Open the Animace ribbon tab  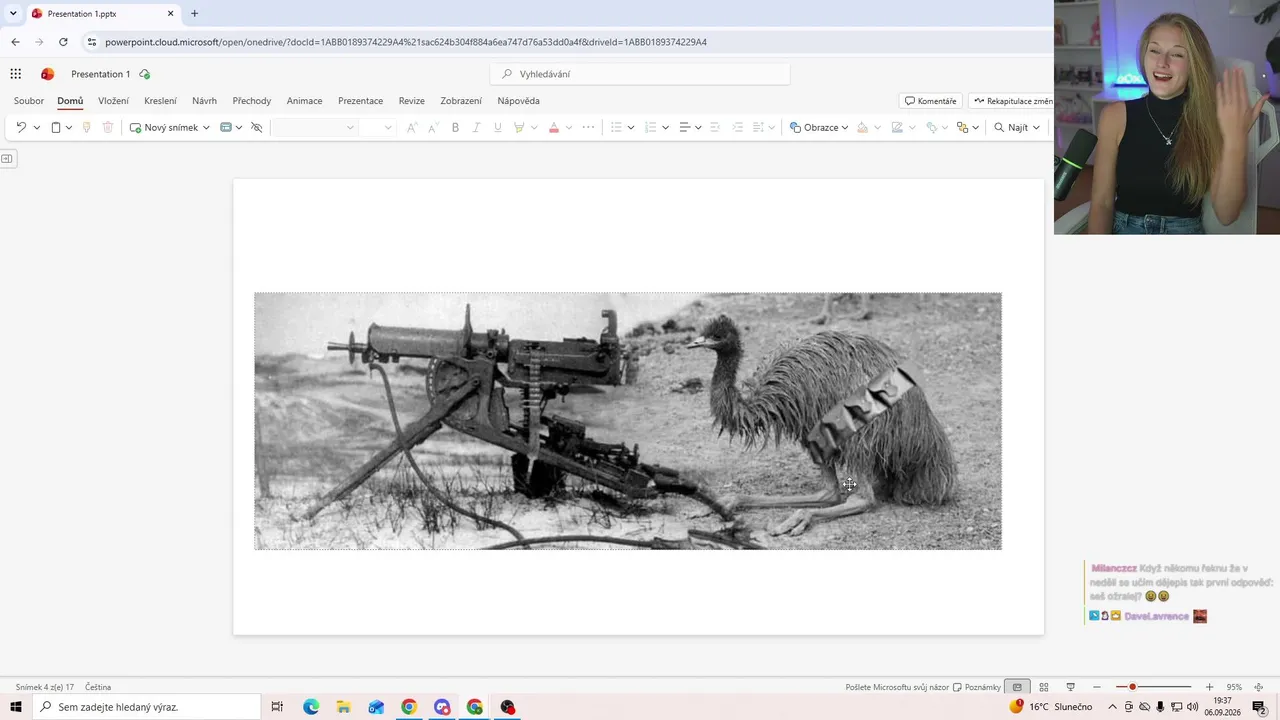click(x=304, y=101)
